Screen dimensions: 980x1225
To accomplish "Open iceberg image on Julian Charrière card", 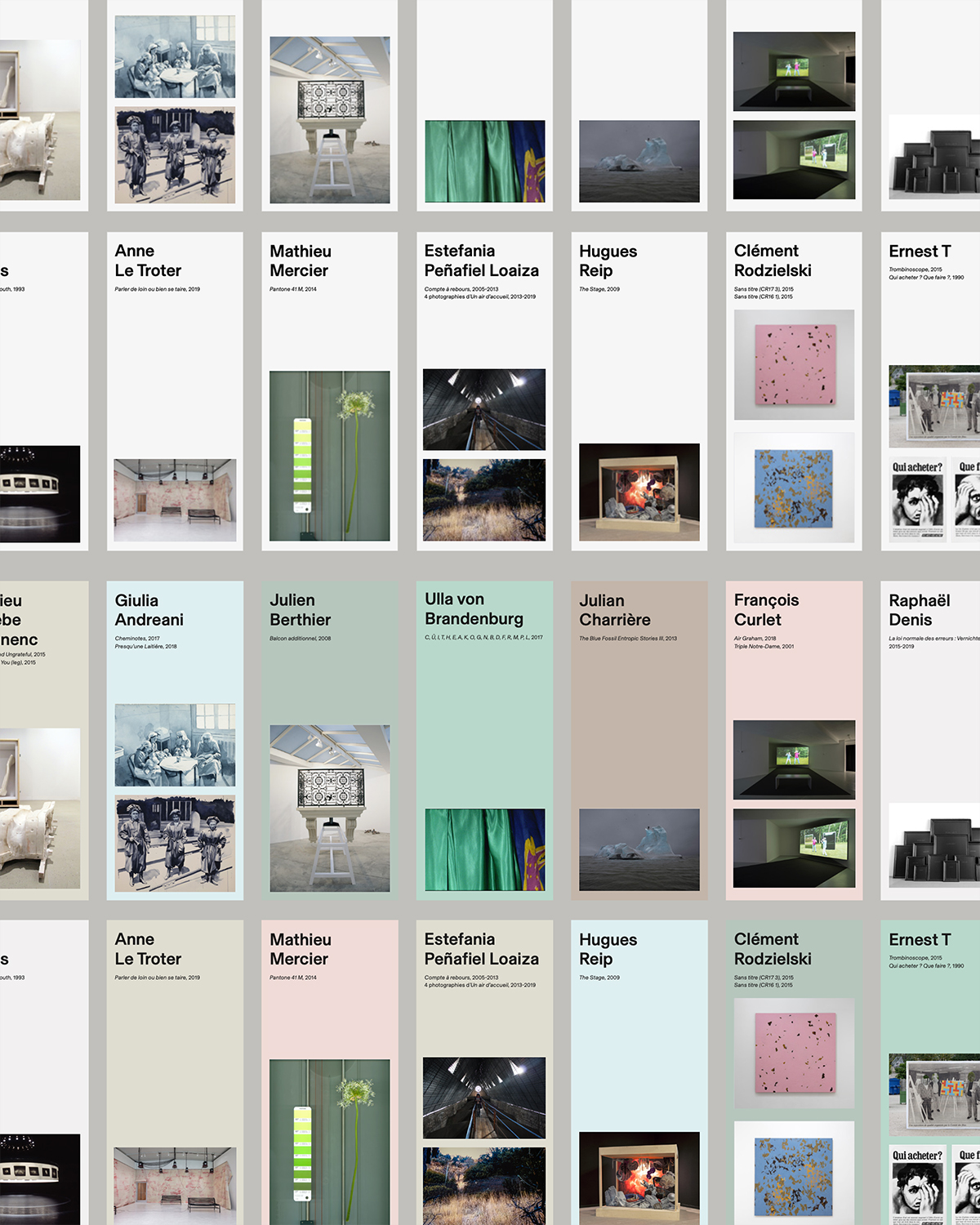I will coord(639,849).
